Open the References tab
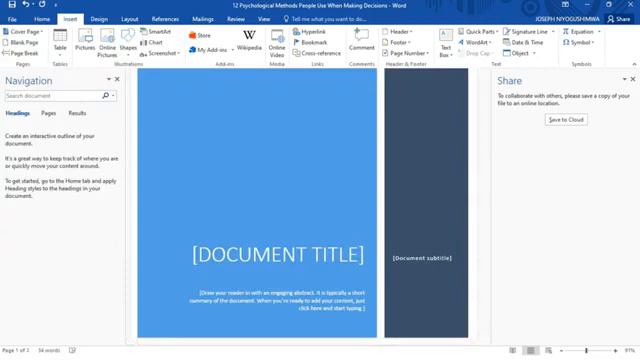Image resolution: width=640 pixels, height=360 pixels. pos(165,19)
